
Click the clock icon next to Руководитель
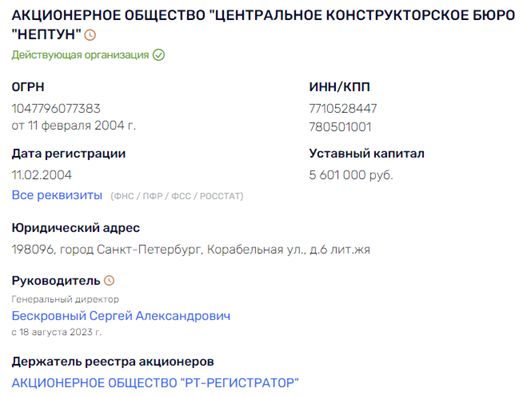(x=109, y=280)
